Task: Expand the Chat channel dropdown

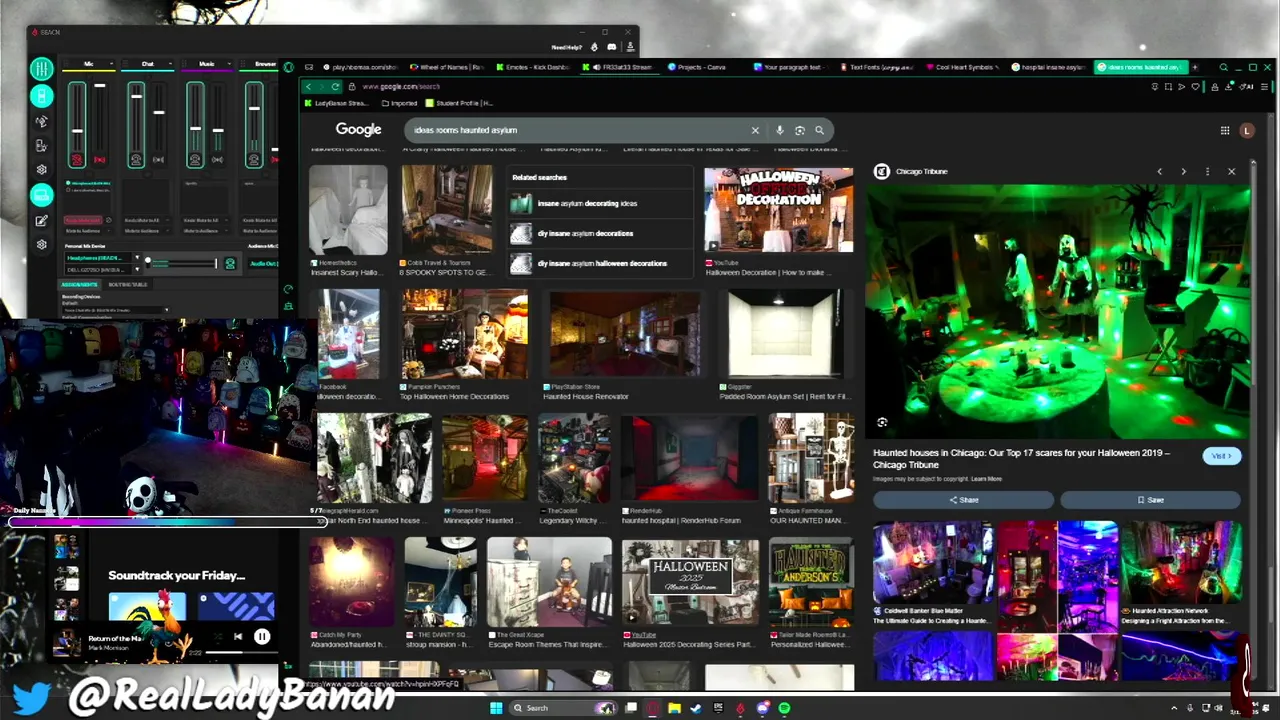Action: (169, 64)
